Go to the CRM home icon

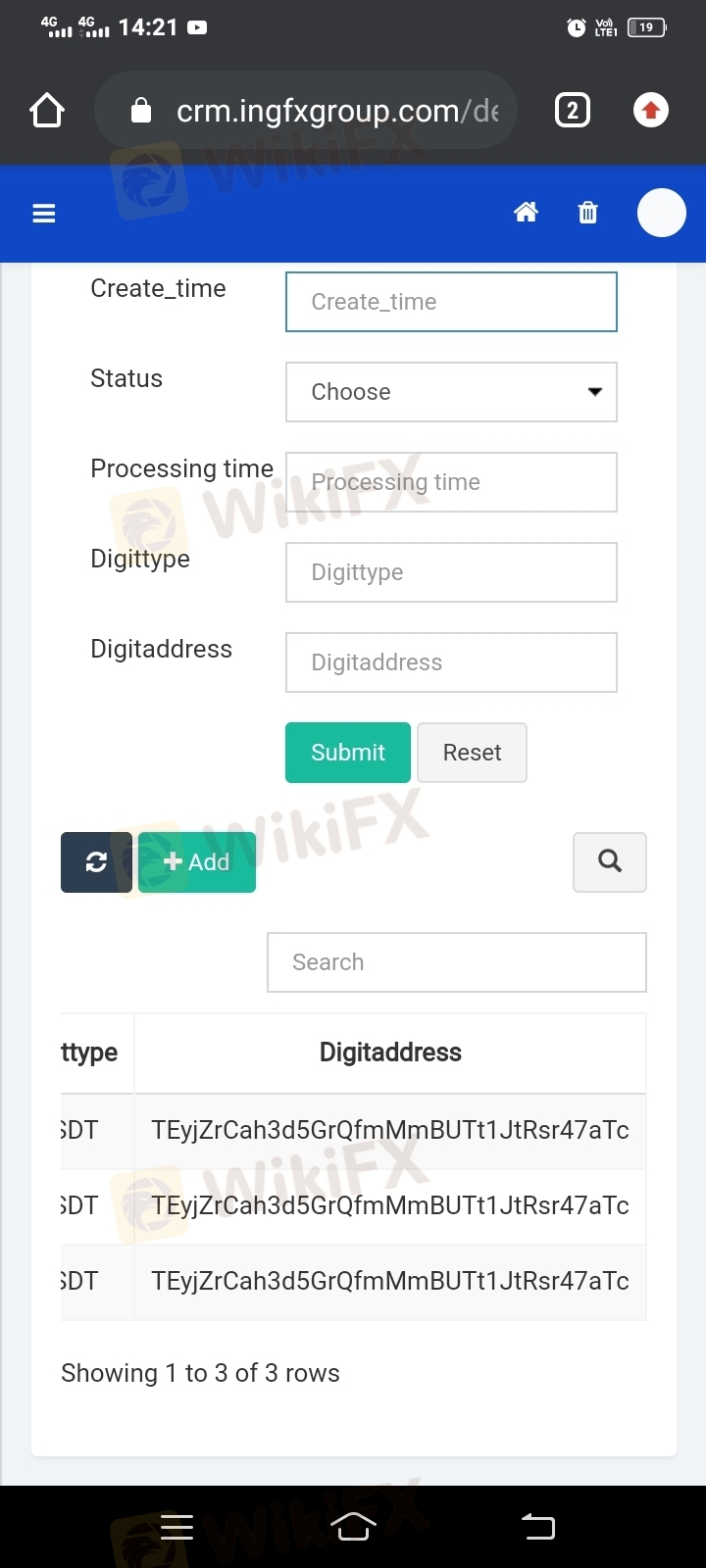click(527, 212)
